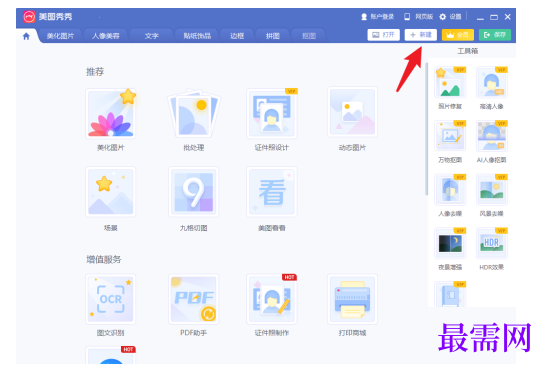The width and height of the screenshot is (550, 369).
Task: Open 九格切图 nine-grid cut icon
Action: (x=194, y=192)
